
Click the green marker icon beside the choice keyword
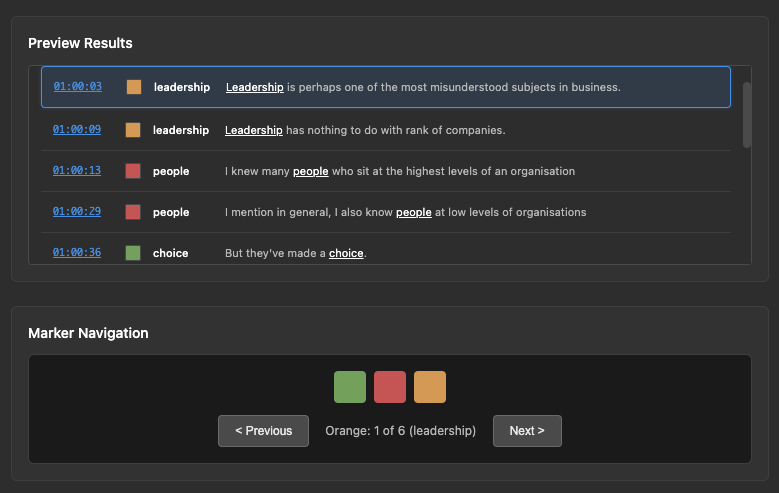[x=133, y=253]
